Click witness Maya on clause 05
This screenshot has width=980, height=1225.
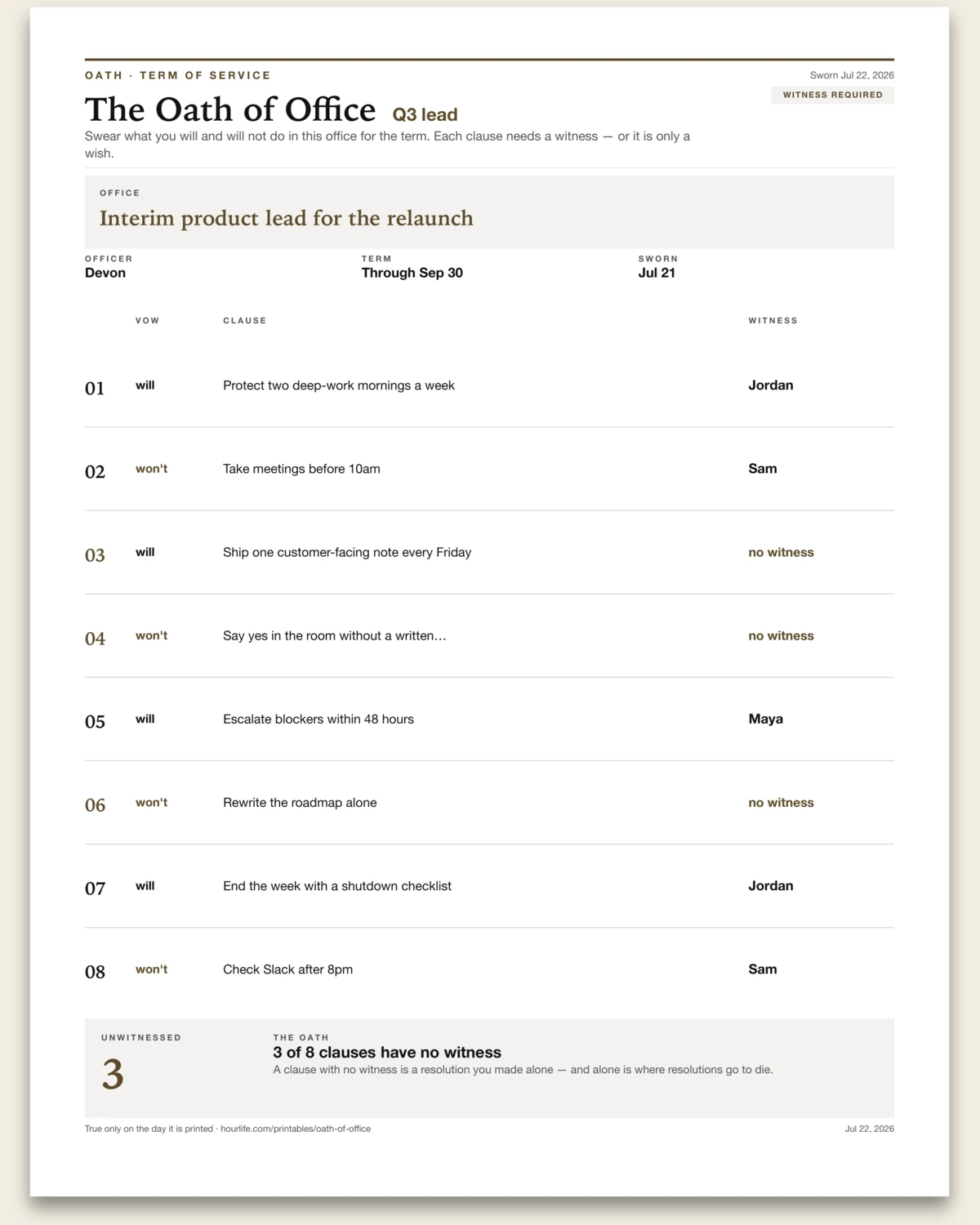coord(766,719)
